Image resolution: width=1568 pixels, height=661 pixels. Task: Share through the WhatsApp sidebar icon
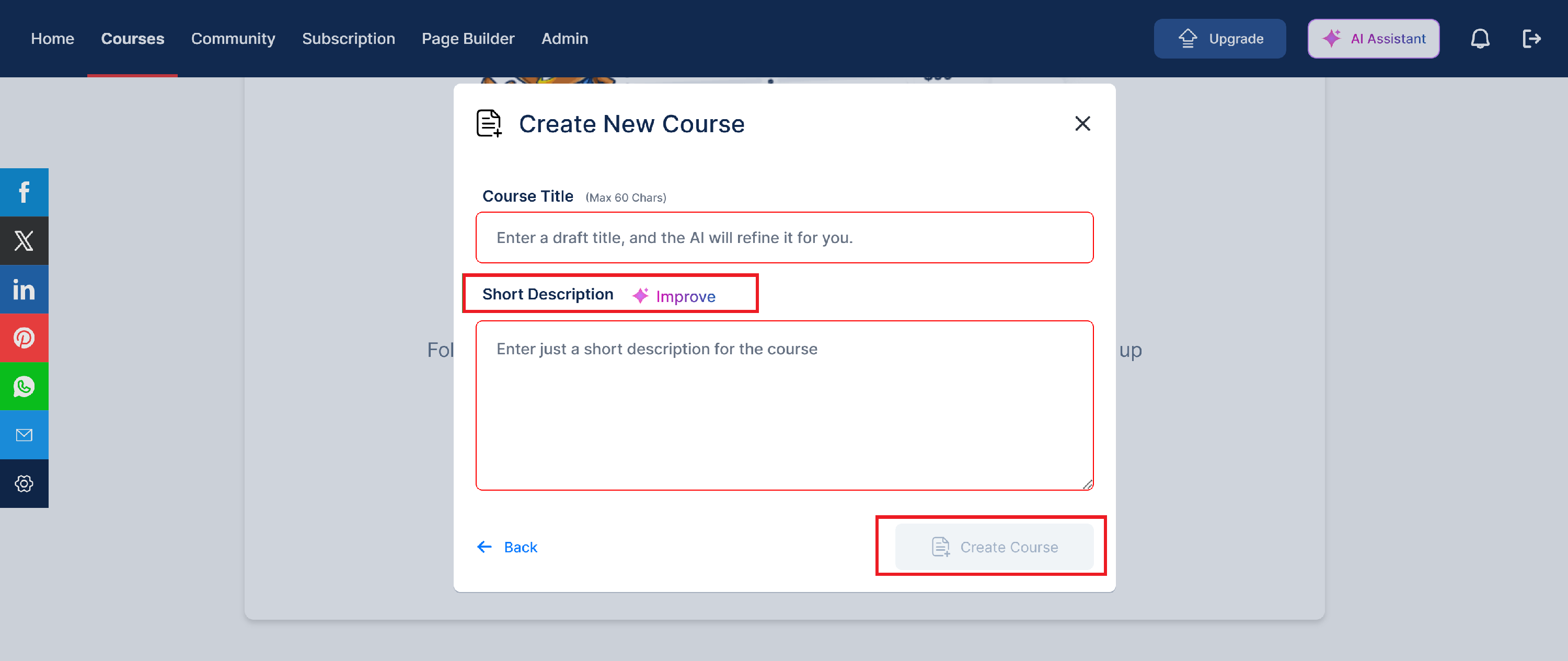(24, 387)
